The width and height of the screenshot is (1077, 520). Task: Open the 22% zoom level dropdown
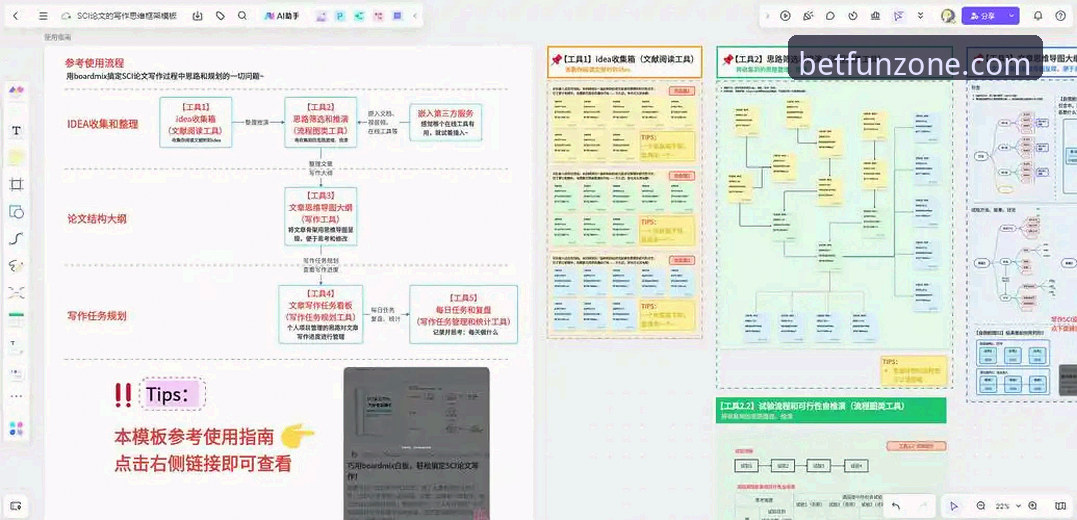[x=1006, y=506]
